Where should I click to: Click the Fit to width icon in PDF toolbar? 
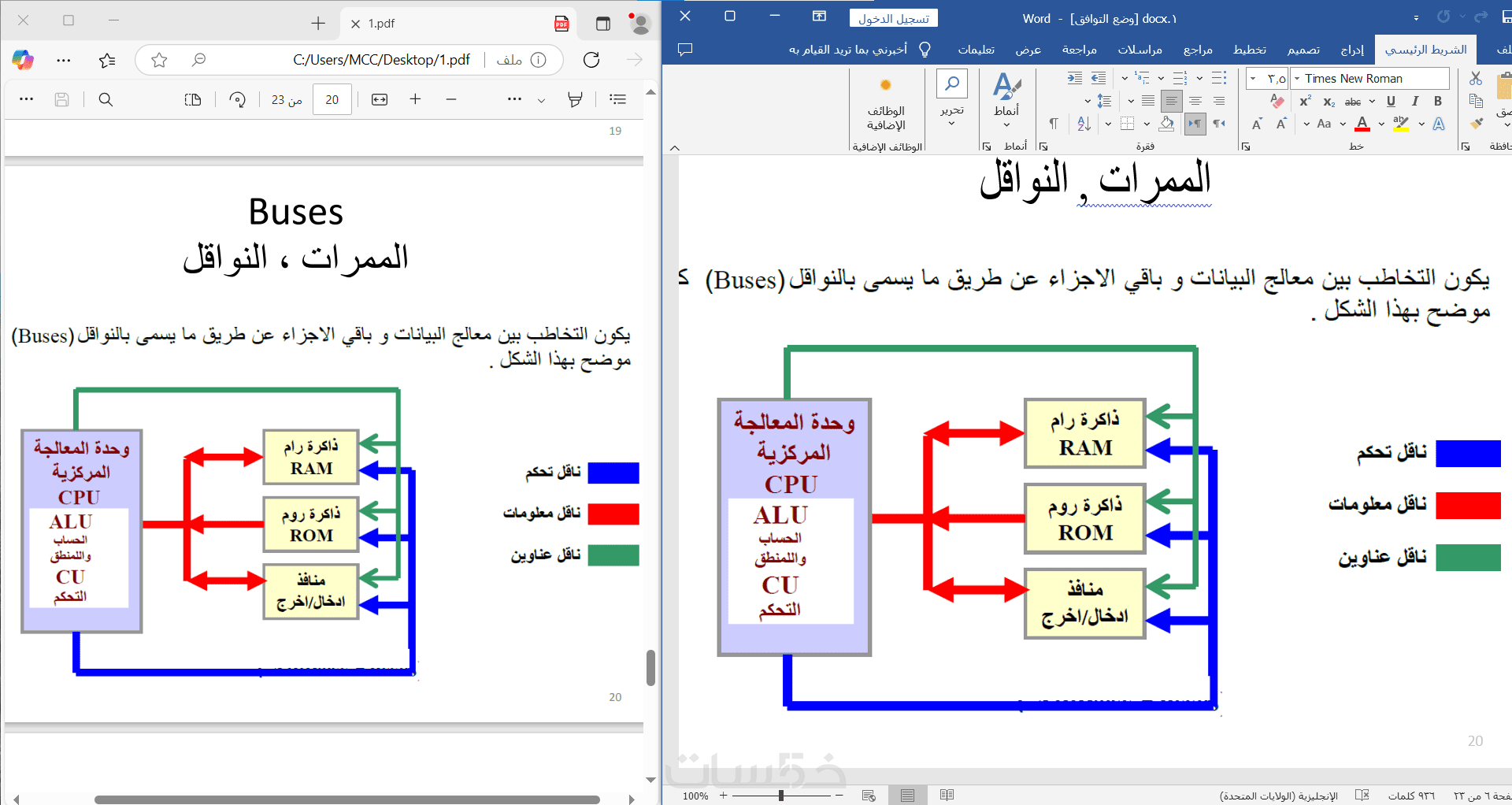point(380,99)
